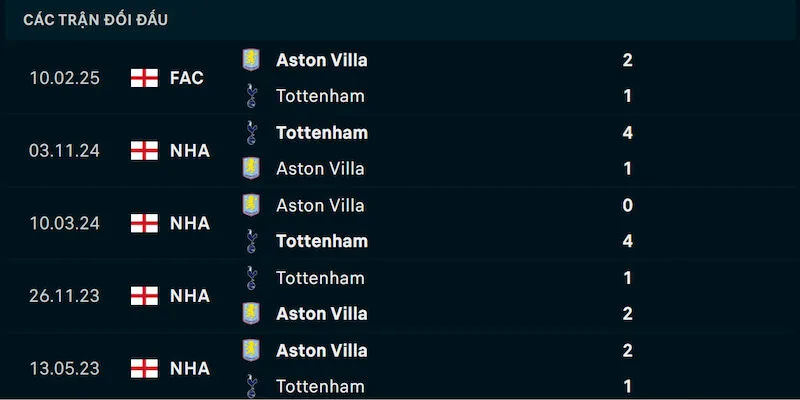
Task: Click Aston Villa crest in 10.03.24 match
Action: tap(250, 205)
